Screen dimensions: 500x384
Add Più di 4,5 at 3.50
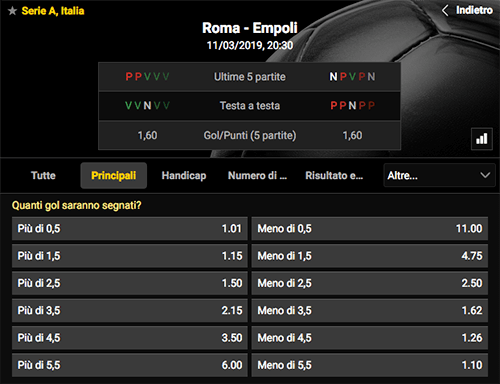[130, 338]
